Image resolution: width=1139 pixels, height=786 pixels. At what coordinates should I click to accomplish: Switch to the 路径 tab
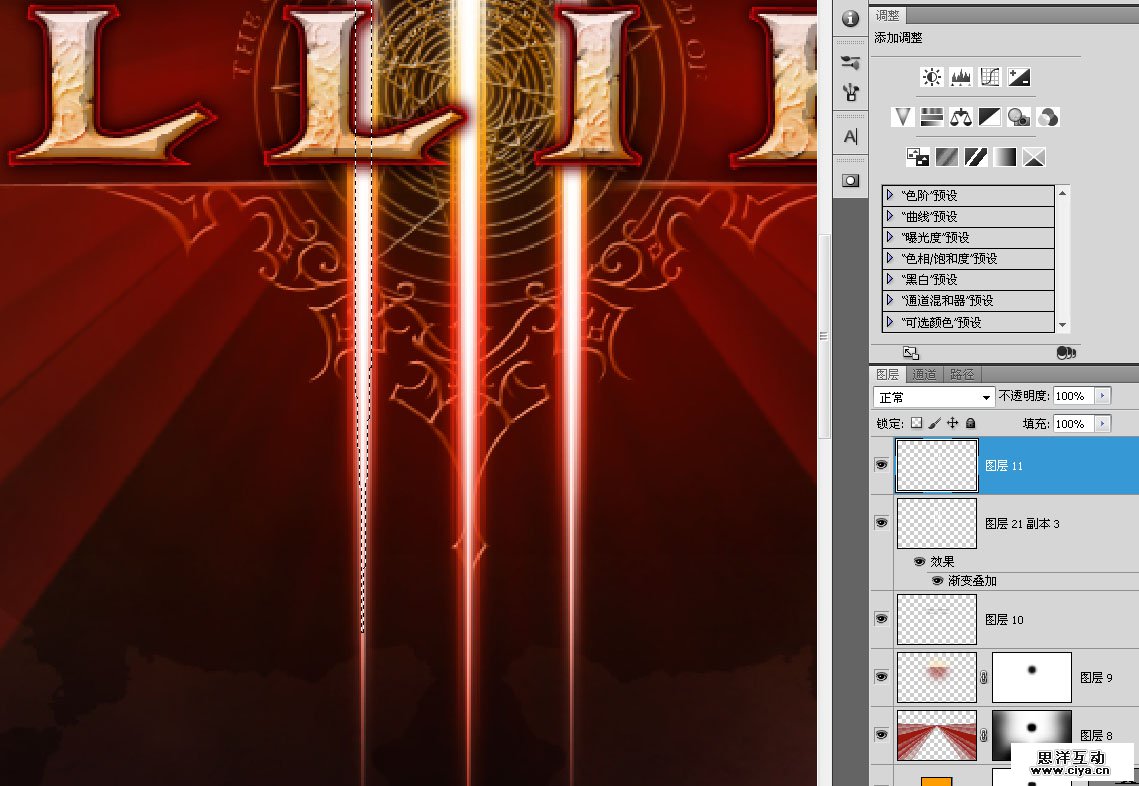[962, 375]
